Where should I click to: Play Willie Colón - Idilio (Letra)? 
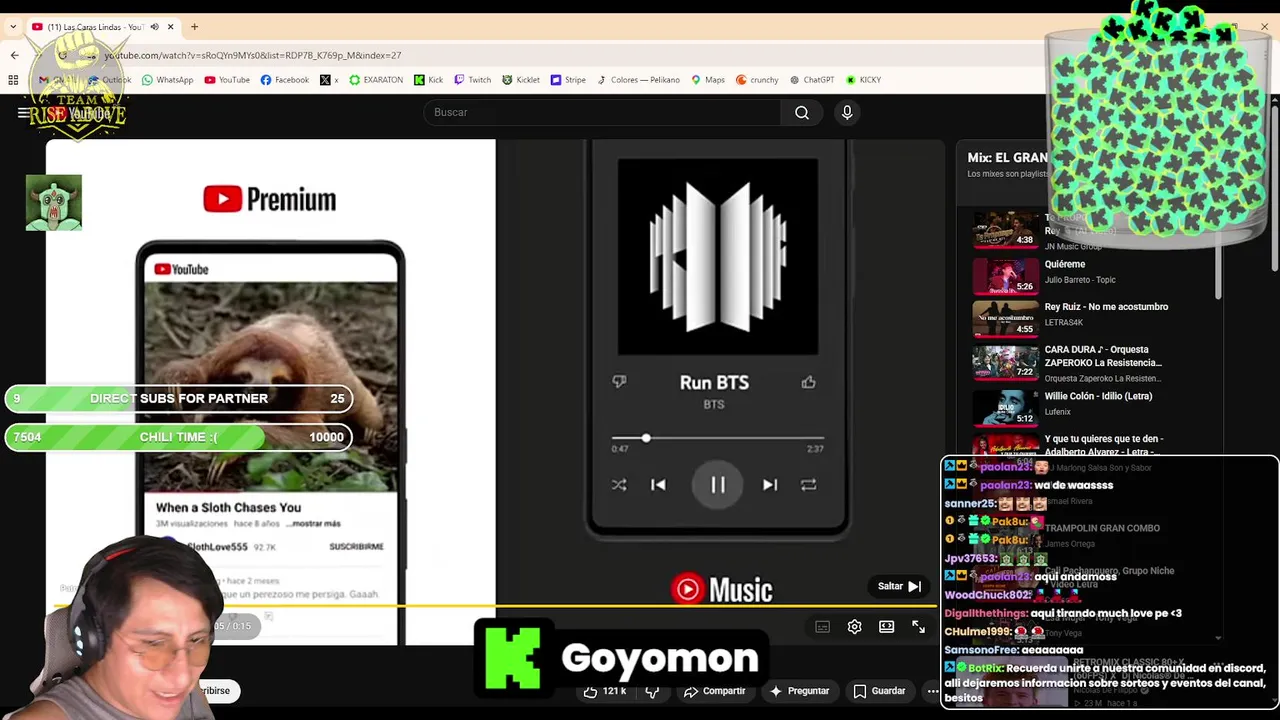[x=1098, y=396]
